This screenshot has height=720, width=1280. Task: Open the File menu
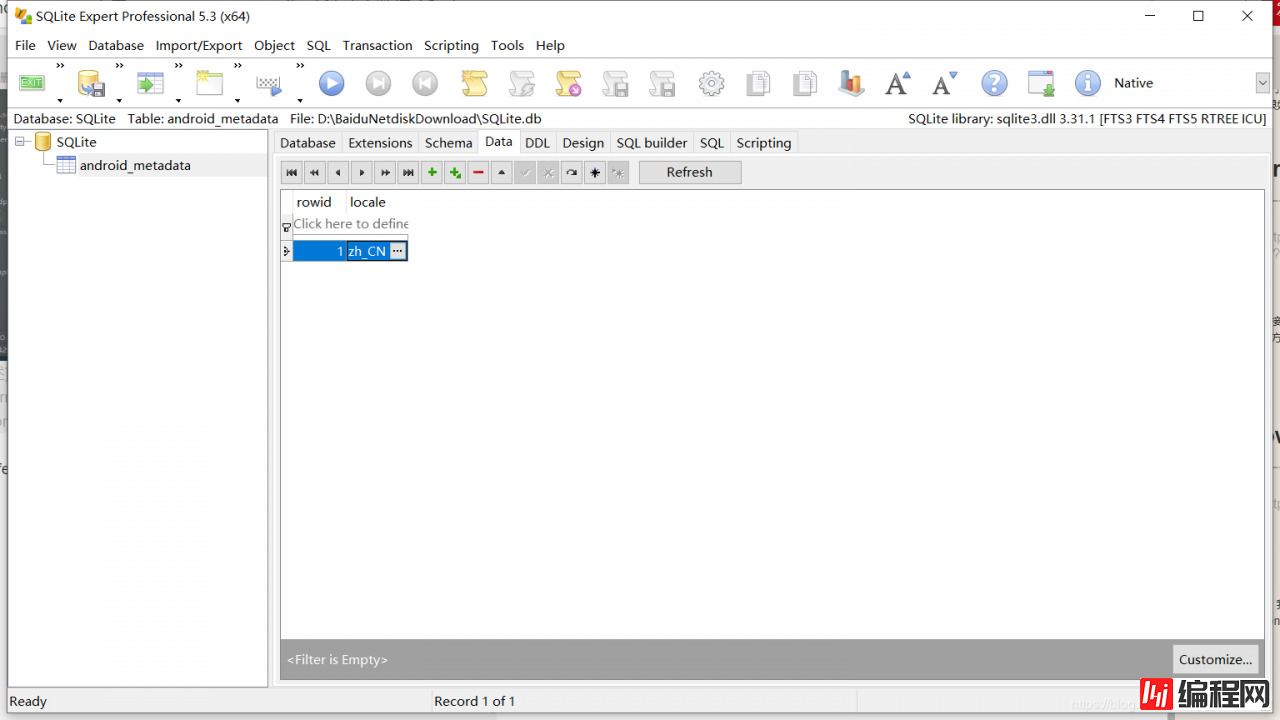tap(25, 45)
